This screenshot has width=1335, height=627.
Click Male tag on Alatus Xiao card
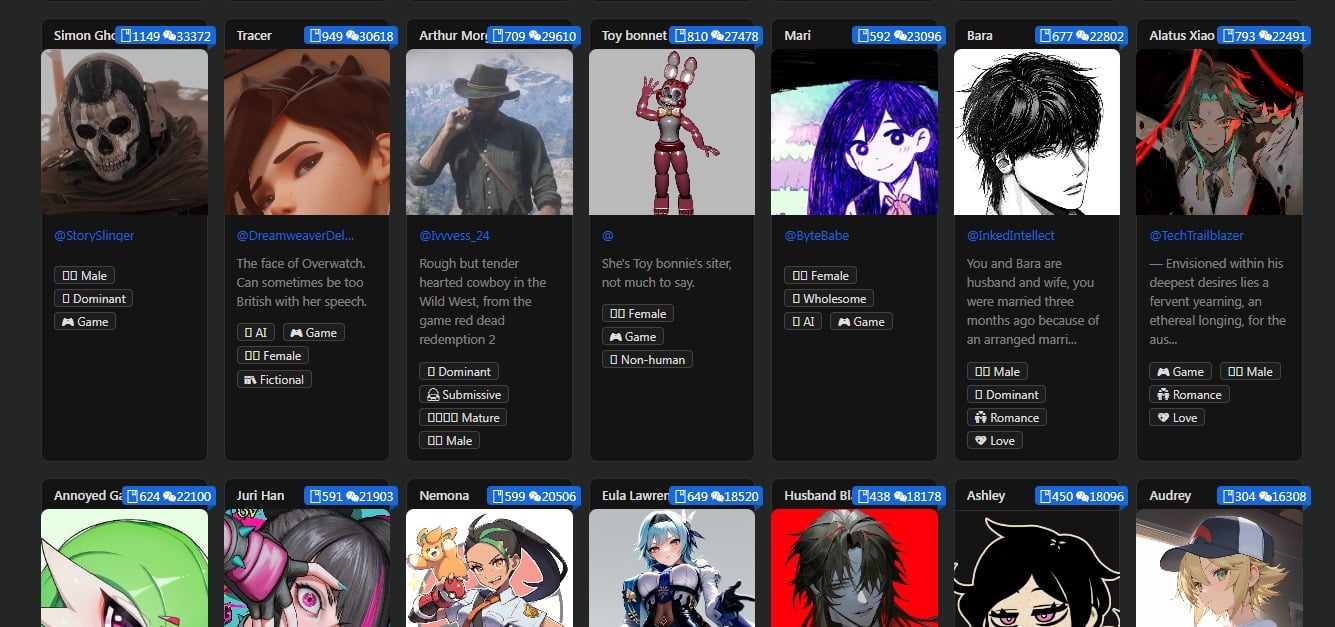coord(1250,371)
